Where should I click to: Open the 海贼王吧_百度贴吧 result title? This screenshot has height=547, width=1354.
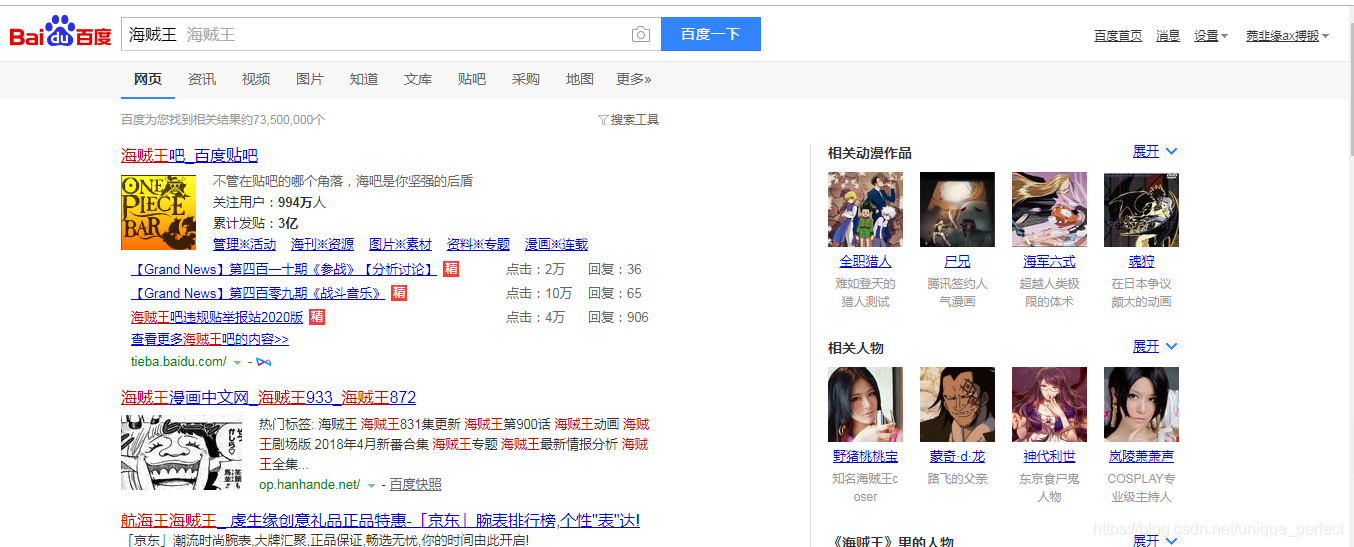pos(189,156)
